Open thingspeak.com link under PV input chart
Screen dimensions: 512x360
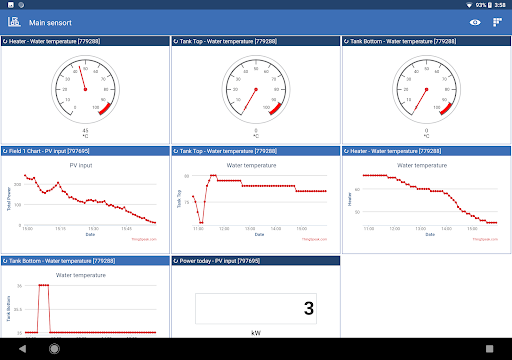point(144,239)
